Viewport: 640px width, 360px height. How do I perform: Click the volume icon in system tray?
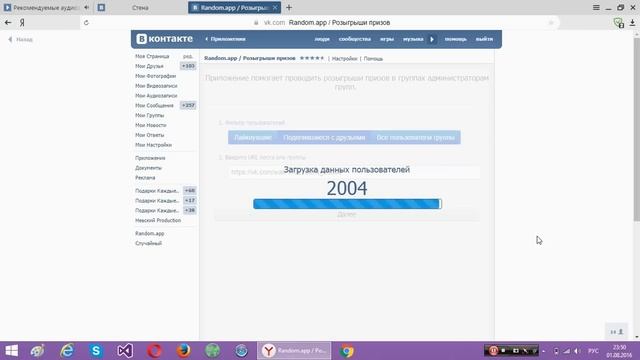pos(577,351)
